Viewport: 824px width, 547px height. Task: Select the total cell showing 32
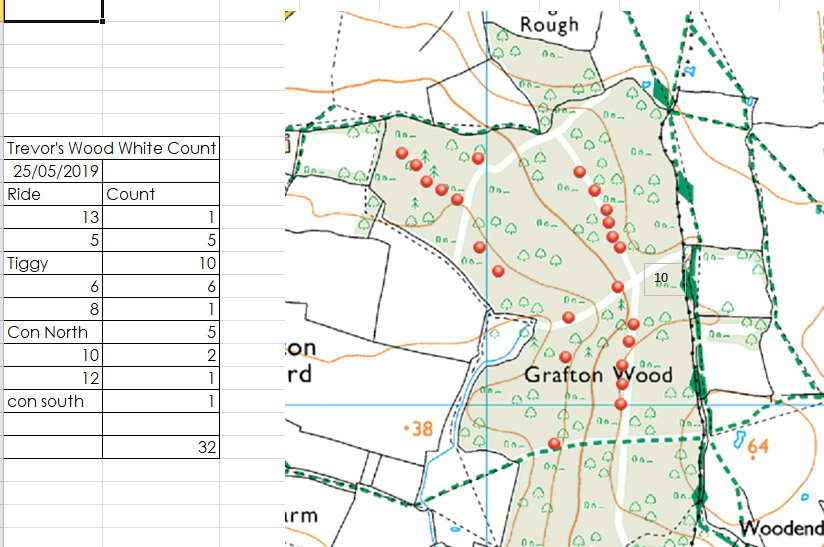click(x=160, y=447)
